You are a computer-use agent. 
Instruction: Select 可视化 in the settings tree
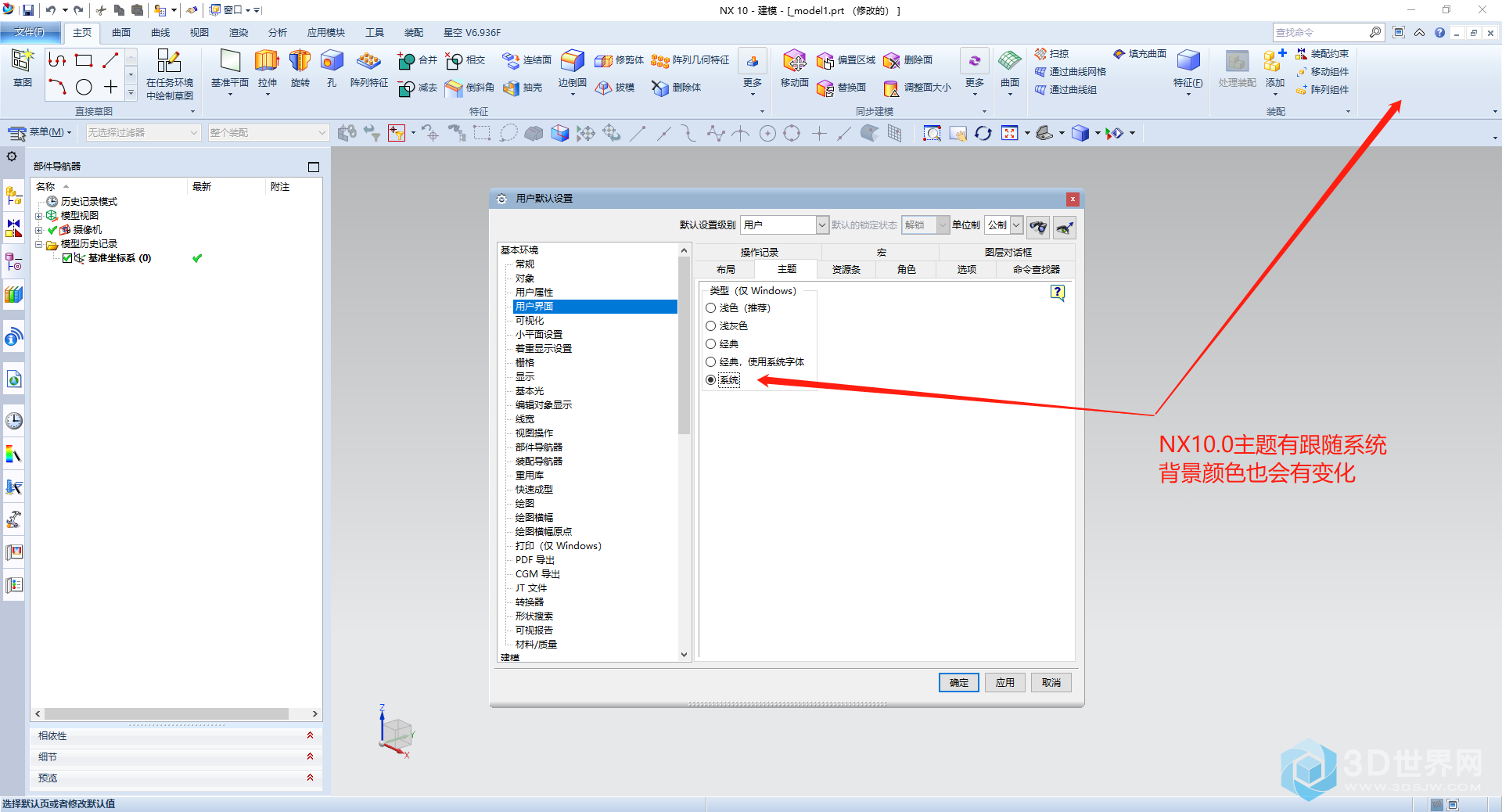pos(530,321)
